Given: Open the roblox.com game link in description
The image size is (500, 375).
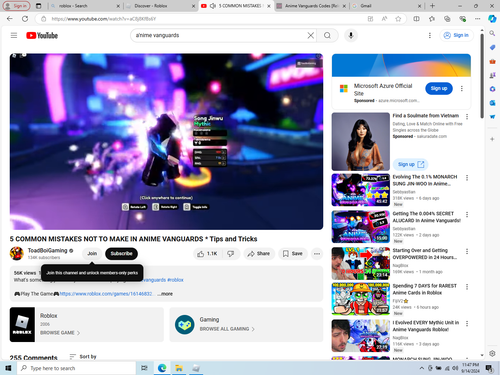Looking at the screenshot, I should pos(106,294).
